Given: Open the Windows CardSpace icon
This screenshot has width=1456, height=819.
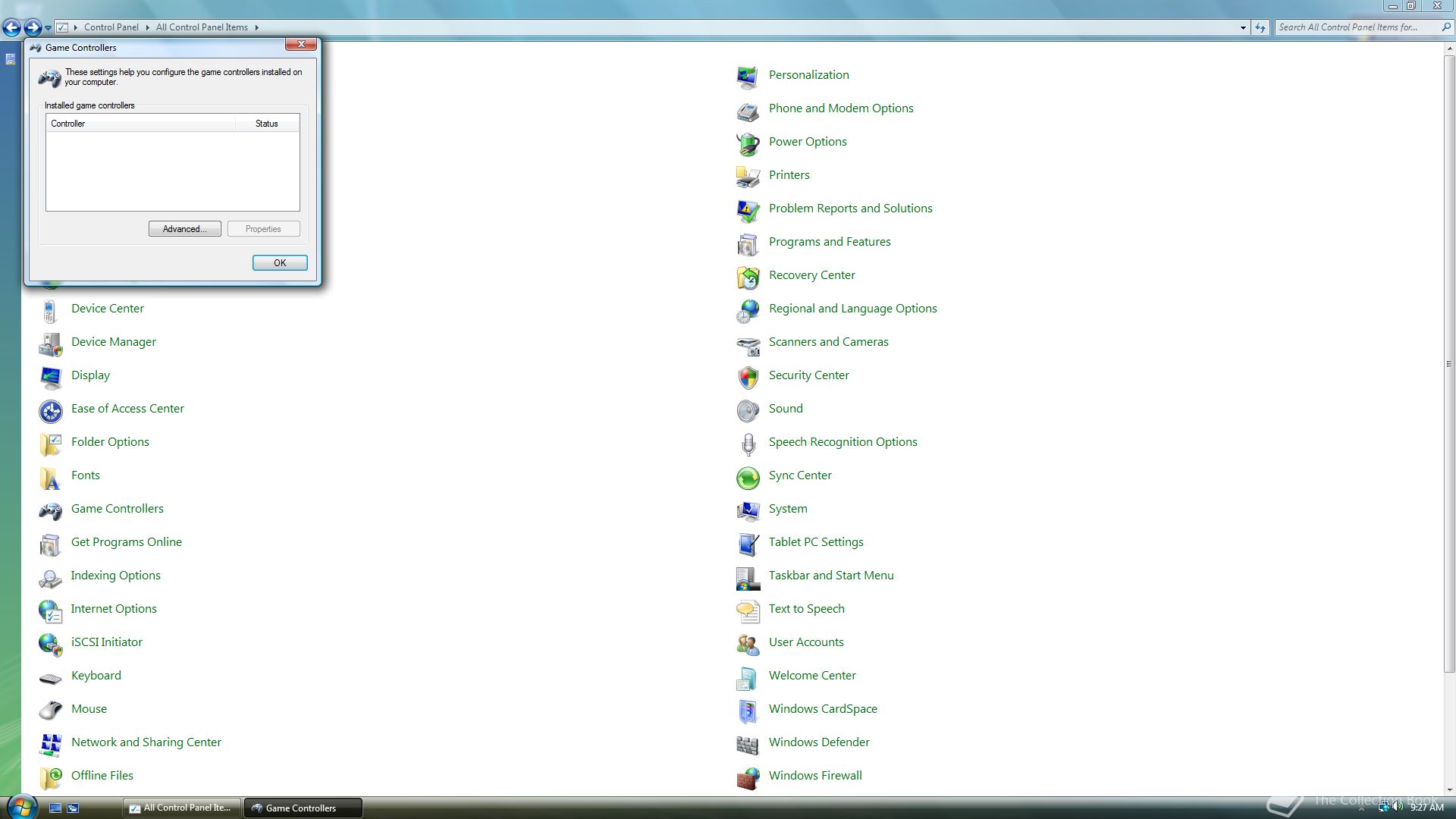Looking at the screenshot, I should coord(748,710).
